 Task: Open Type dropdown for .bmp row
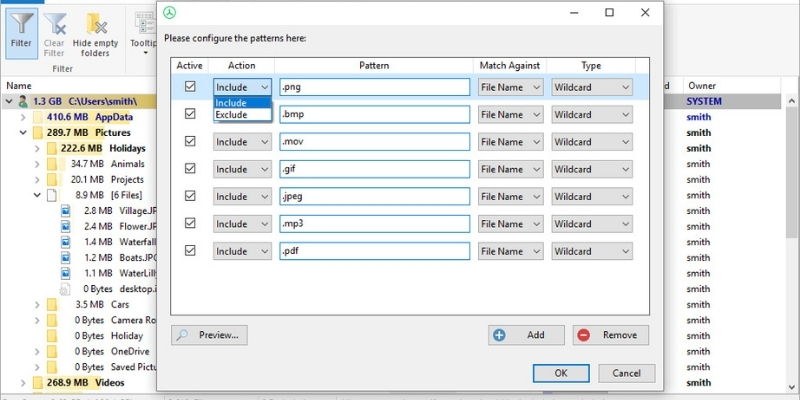click(x=592, y=115)
